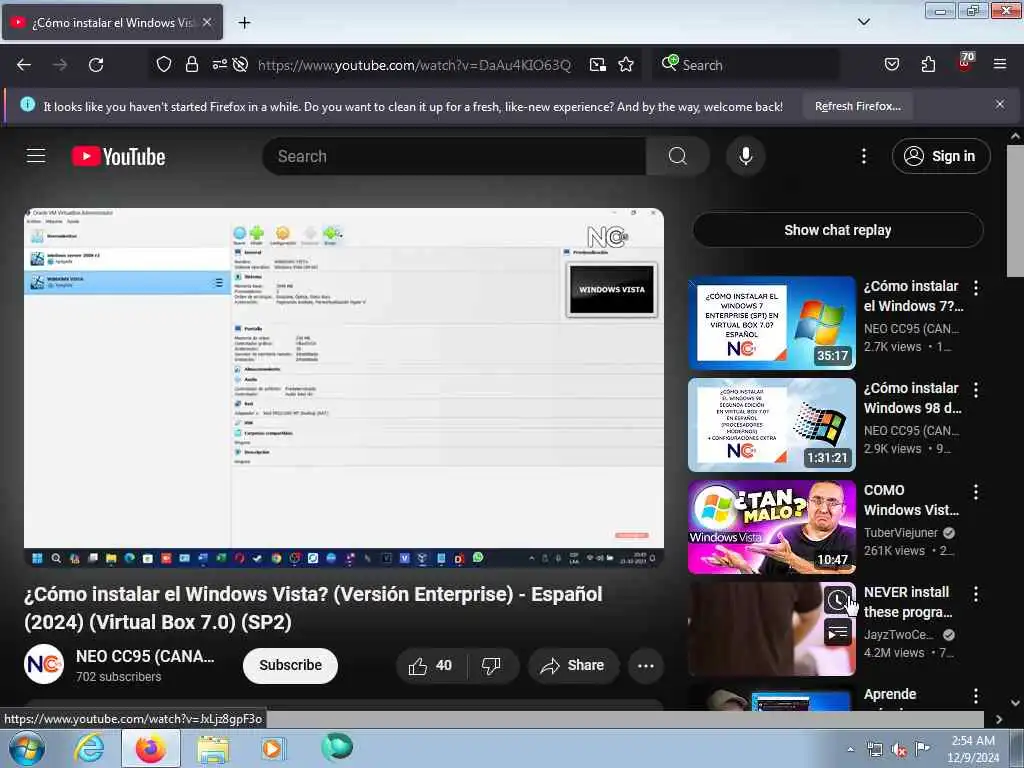
Task: Open the Extensions puzzle icon
Action: point(928,64)
